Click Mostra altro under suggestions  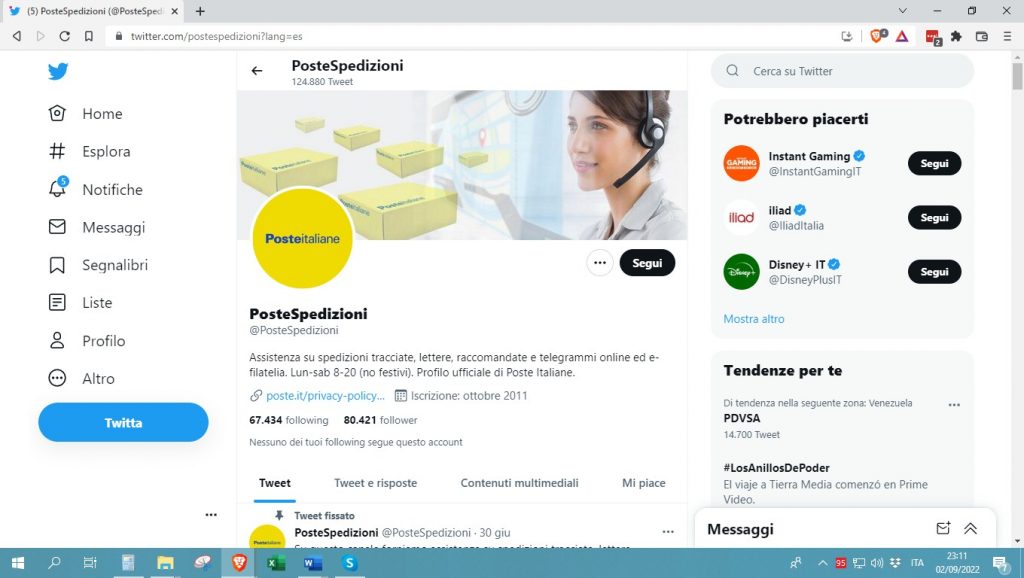click(754, 319)
